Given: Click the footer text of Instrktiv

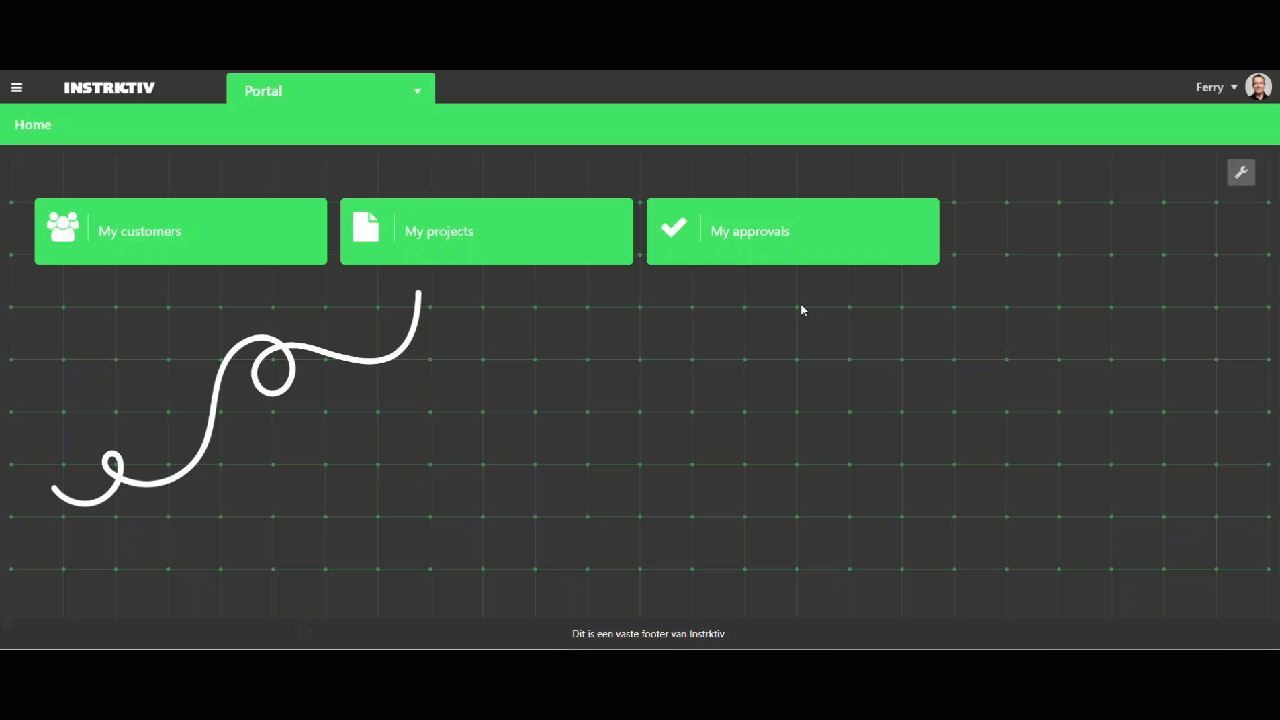Looking at the screenshot, I should 648,634.
